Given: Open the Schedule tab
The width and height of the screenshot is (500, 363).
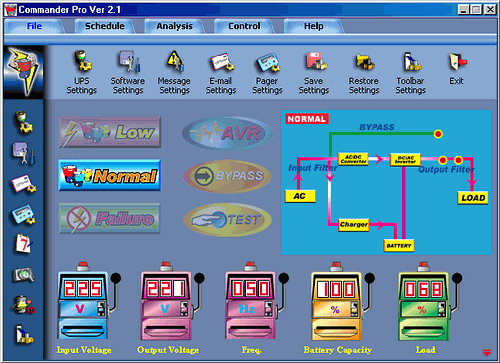Looking at the screenshot, I should tap(105, 26).
